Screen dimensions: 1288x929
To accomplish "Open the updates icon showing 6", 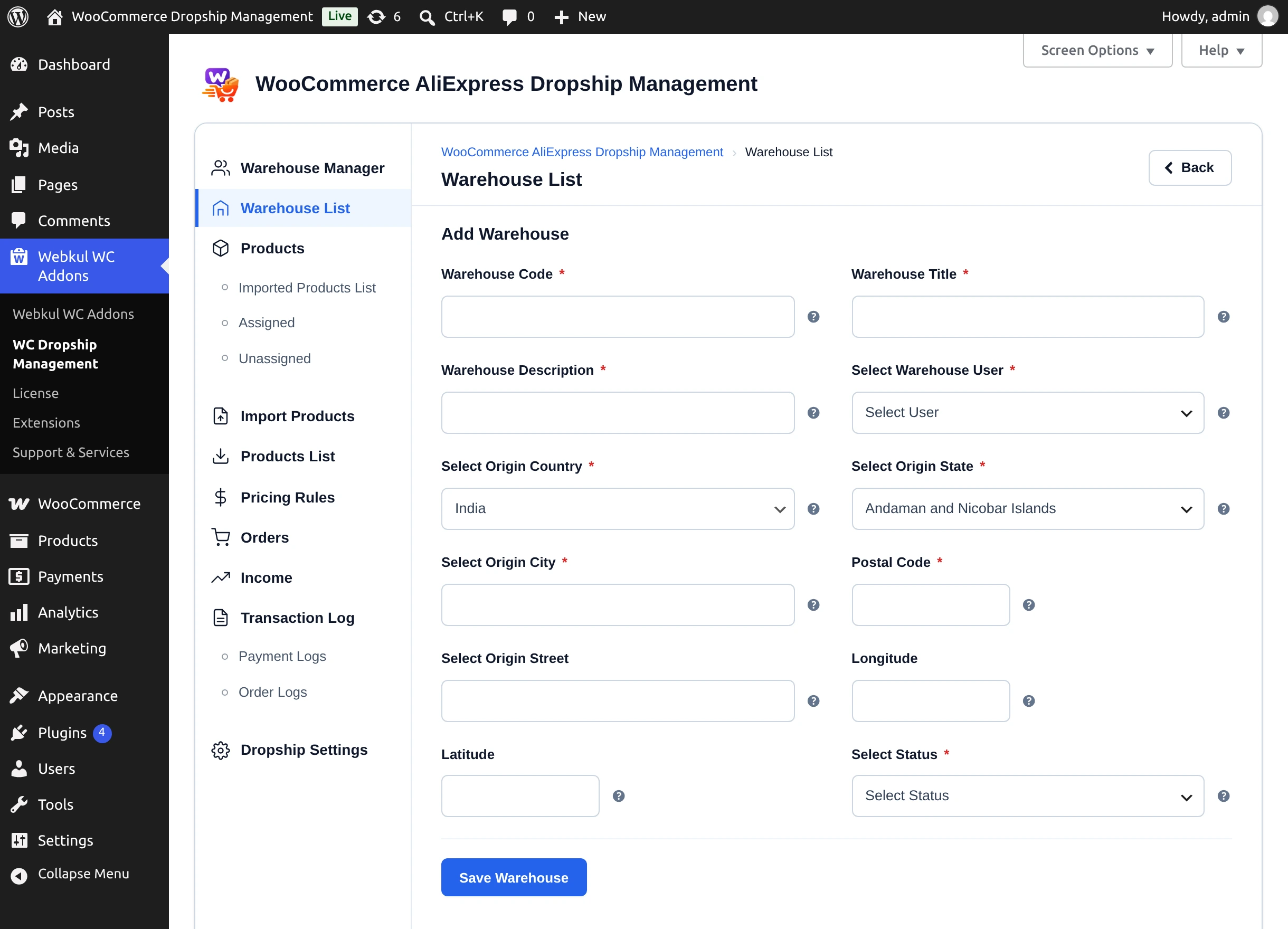I will (x=376, y=17).
